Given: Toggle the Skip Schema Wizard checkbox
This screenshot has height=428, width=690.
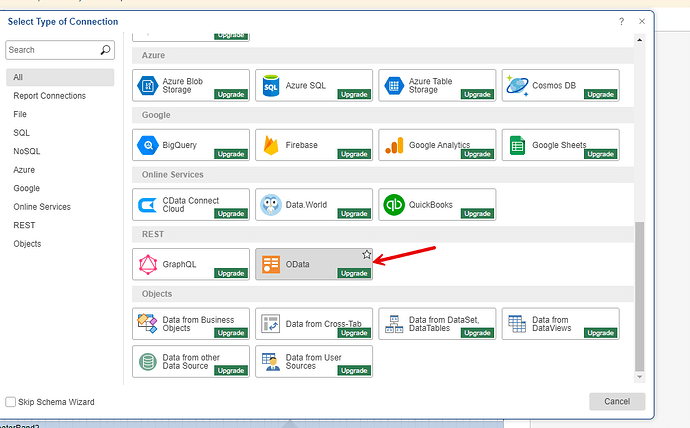Looking at the screenshot, I should [x=11, y=402].
